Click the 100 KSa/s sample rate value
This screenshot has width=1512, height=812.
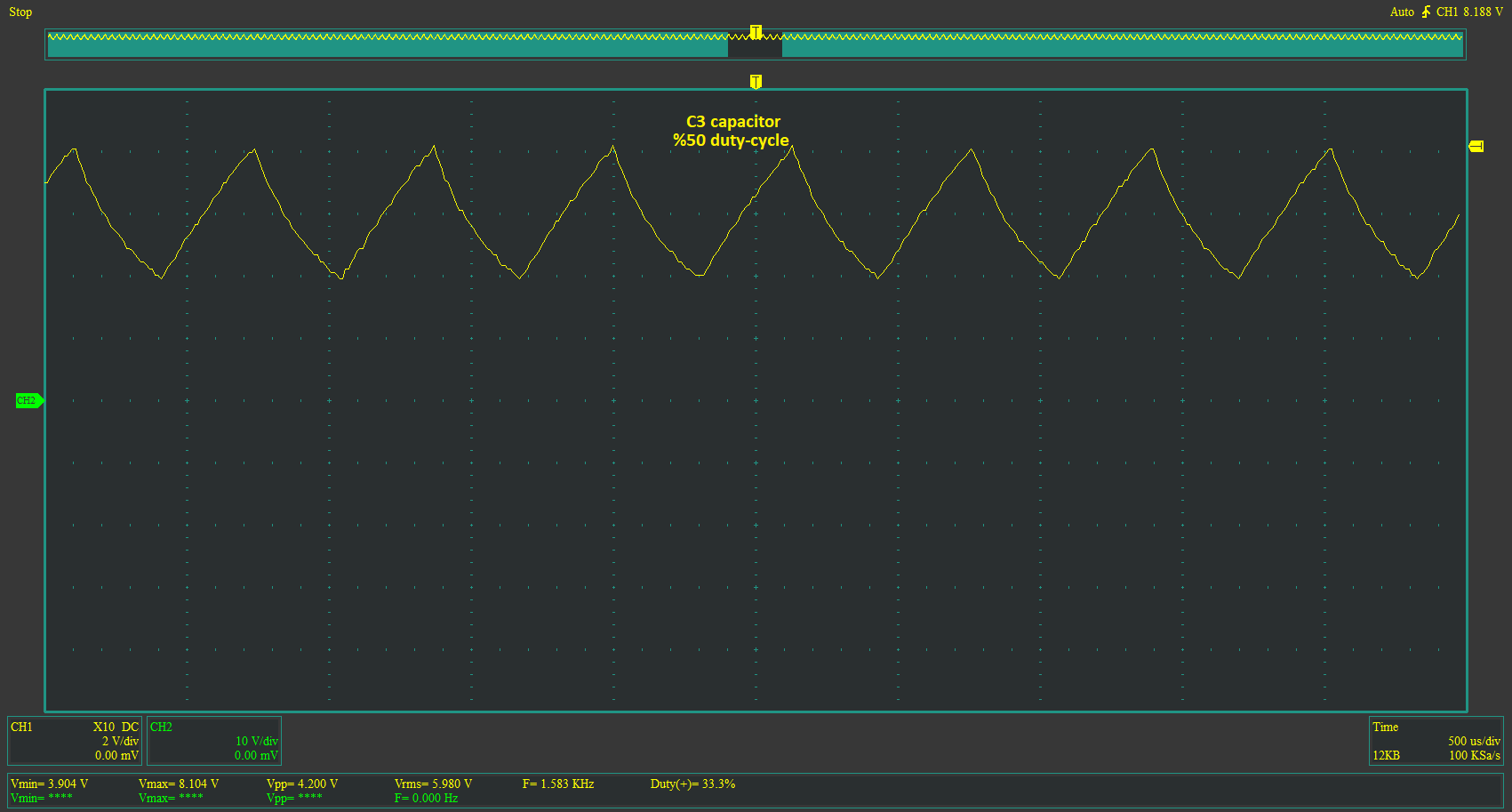pyautogui.click(x=1475, y=755)
